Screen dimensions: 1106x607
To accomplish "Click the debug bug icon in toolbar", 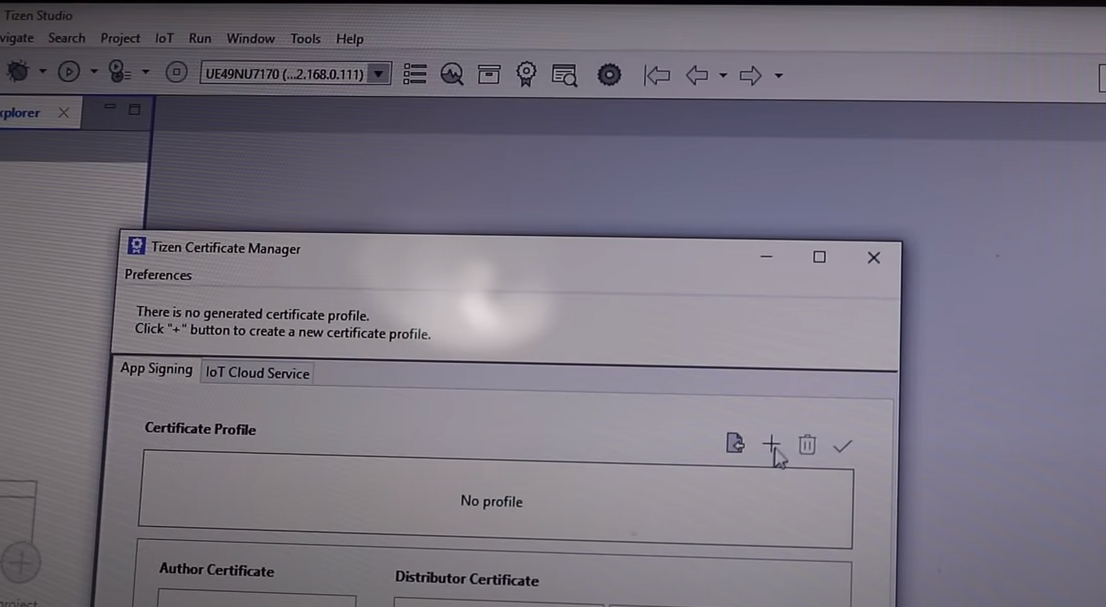I will pos(18,70).
